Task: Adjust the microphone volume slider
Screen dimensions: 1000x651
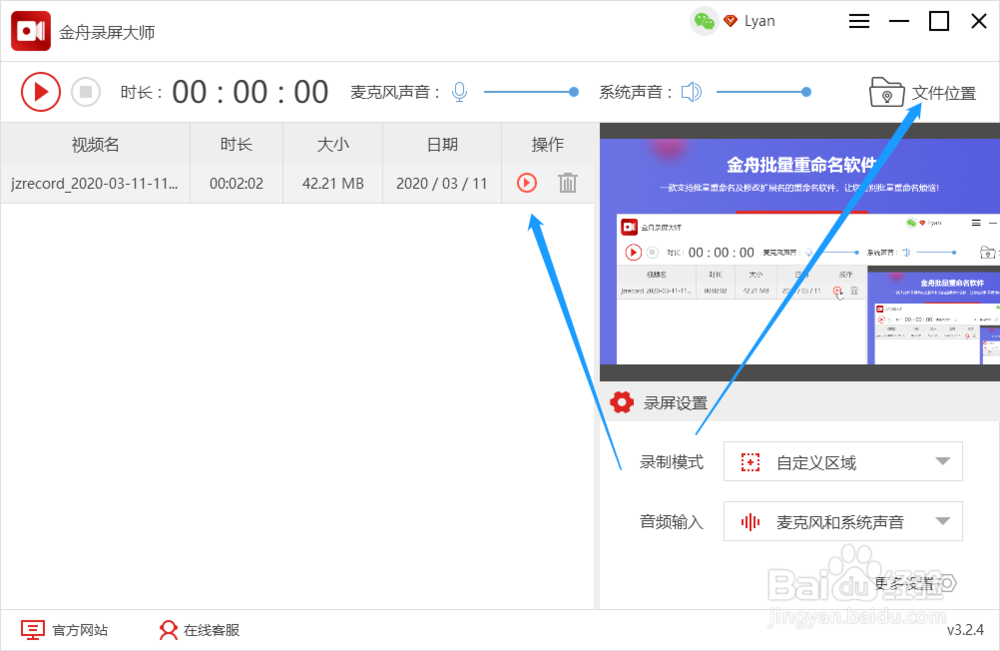Action: tap(531, 92)
